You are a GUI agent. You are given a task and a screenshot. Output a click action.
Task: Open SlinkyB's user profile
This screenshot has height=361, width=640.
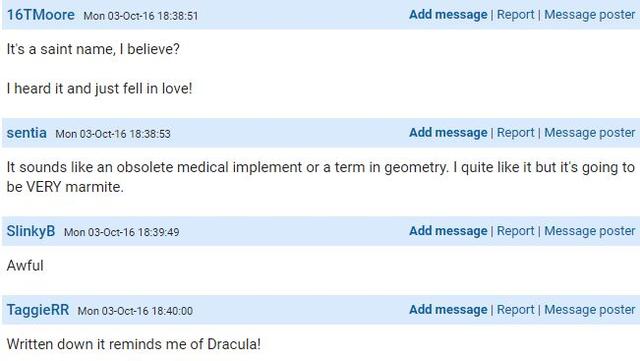pos(31,231)
